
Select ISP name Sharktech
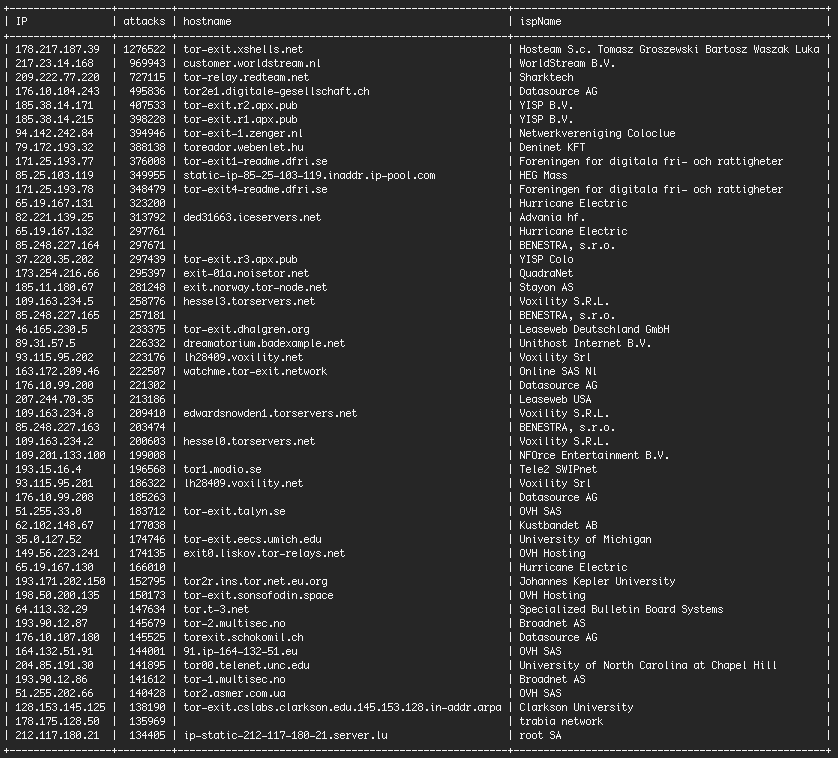click(546, 77)
